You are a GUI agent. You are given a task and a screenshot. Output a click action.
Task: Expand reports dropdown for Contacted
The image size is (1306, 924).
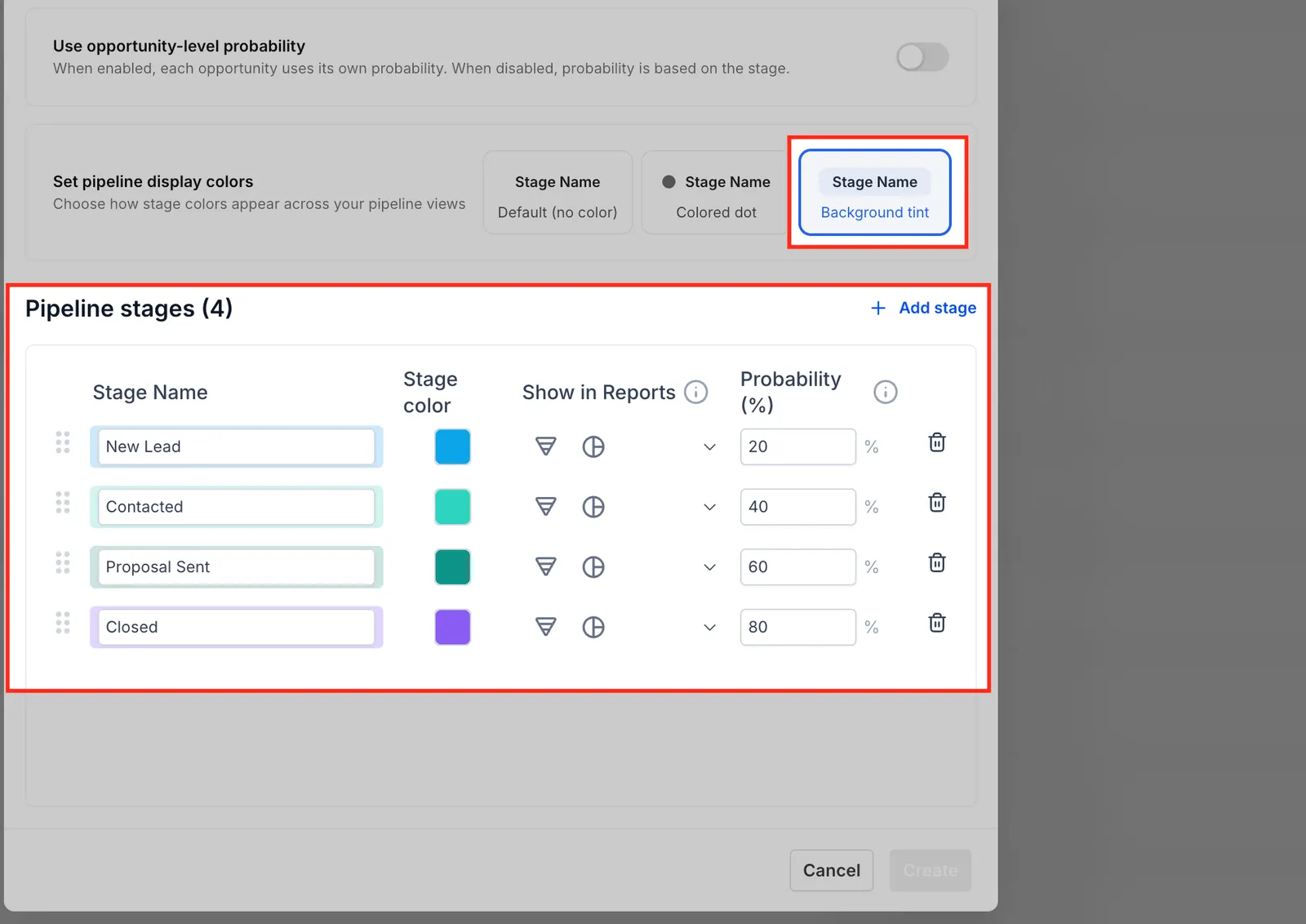coord(710,508)
